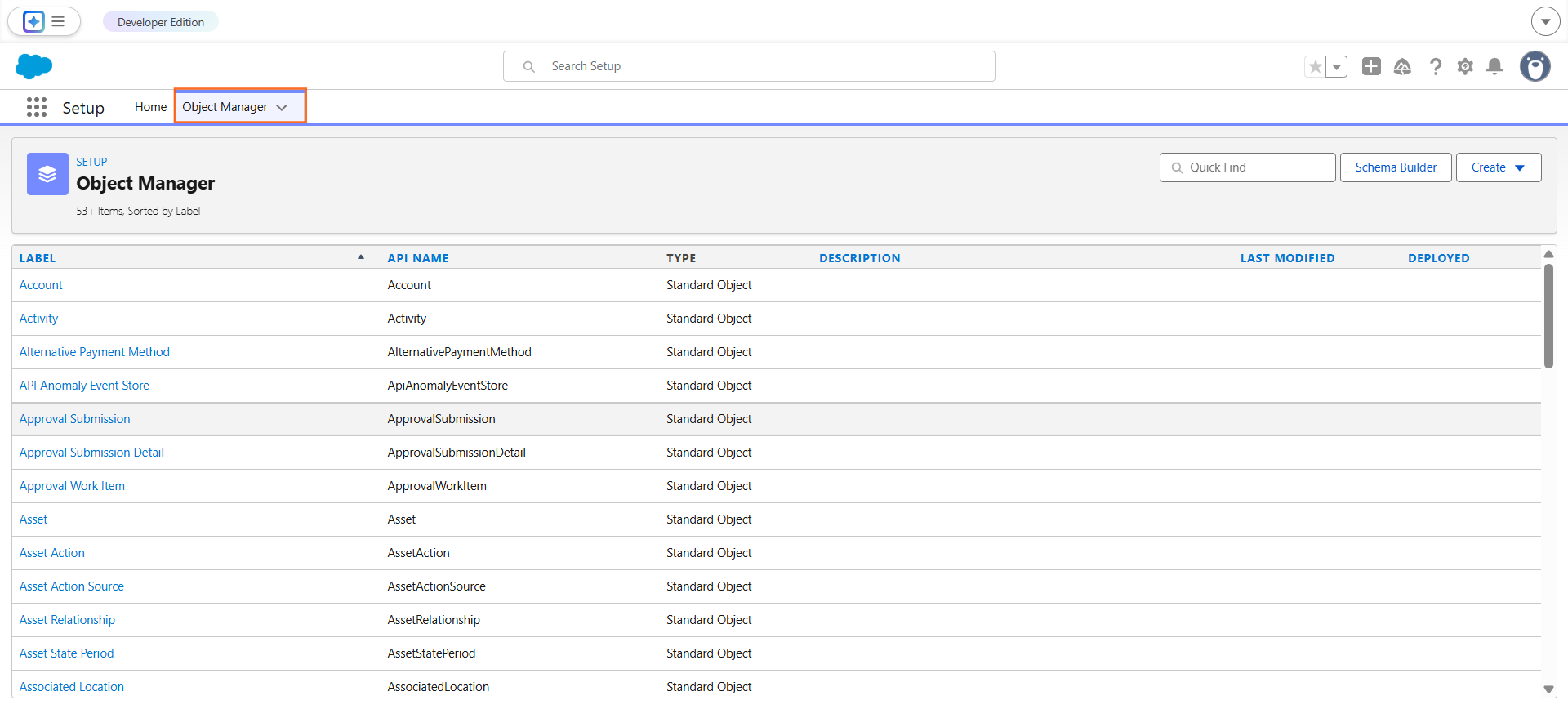Screen dimensions: 1568x709
Task: Click the table scrollbar up arrow
Action: 1548,254
